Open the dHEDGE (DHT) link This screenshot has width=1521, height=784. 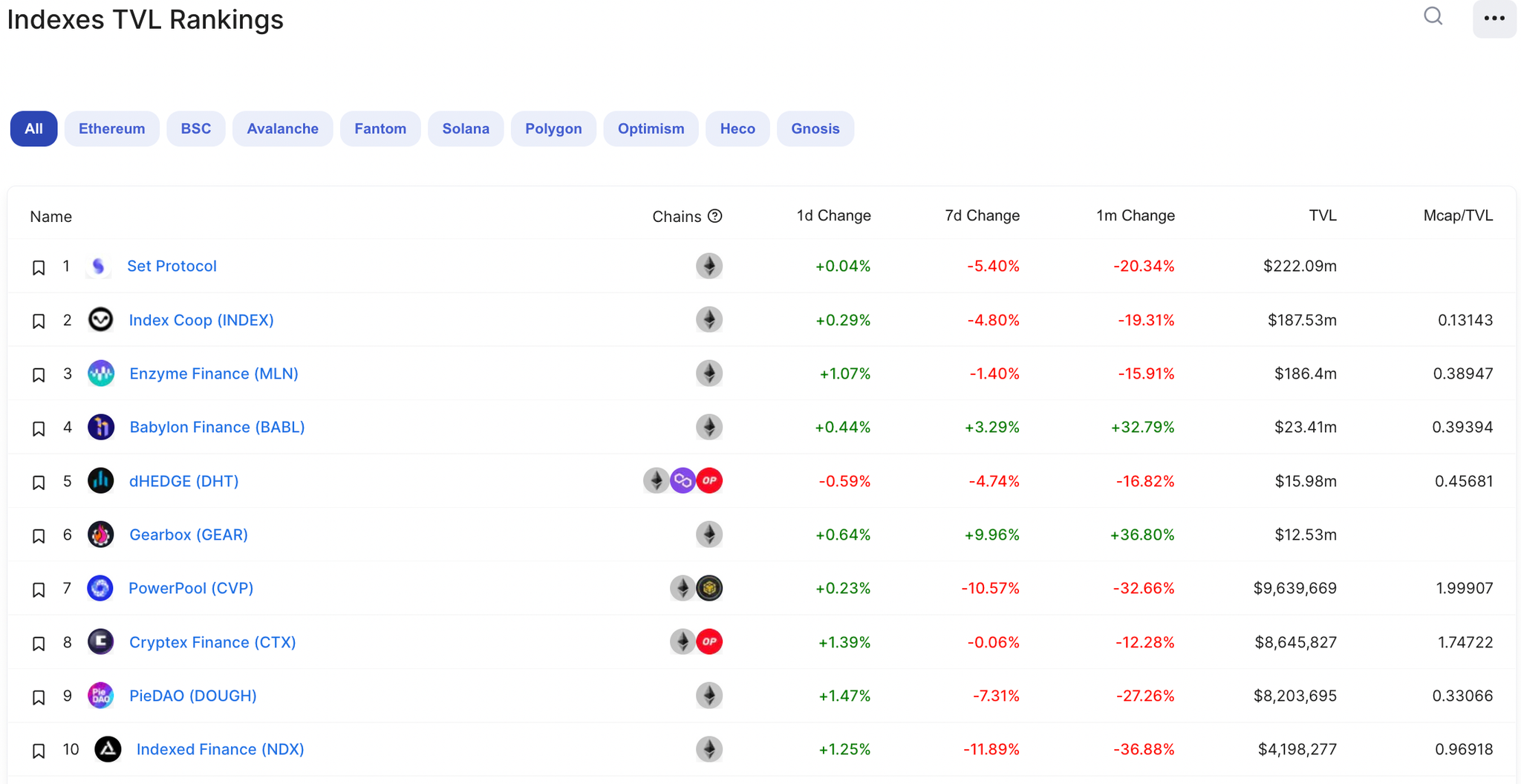coord(184,481)
